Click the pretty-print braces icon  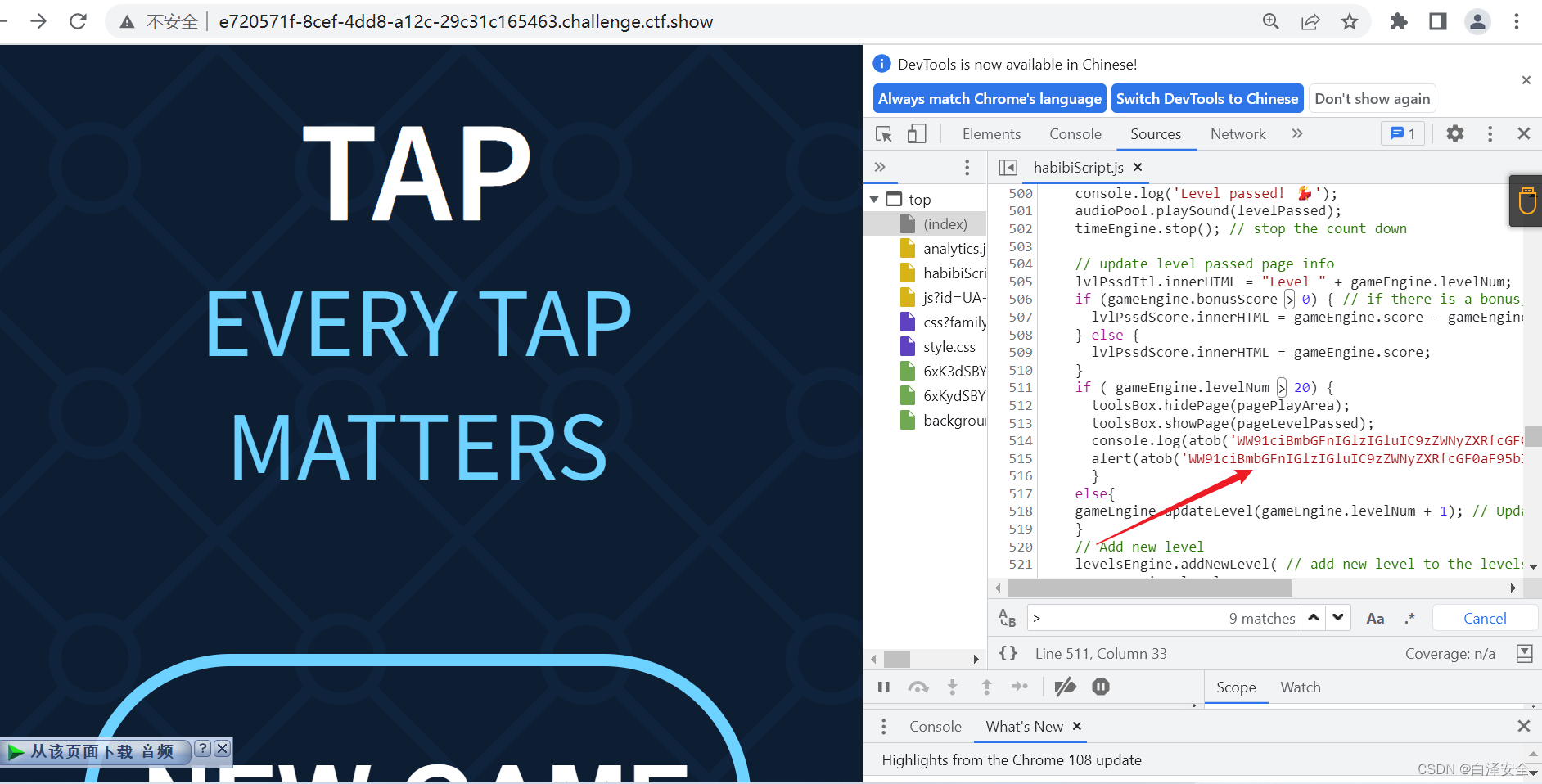(x=1008, y=652)
